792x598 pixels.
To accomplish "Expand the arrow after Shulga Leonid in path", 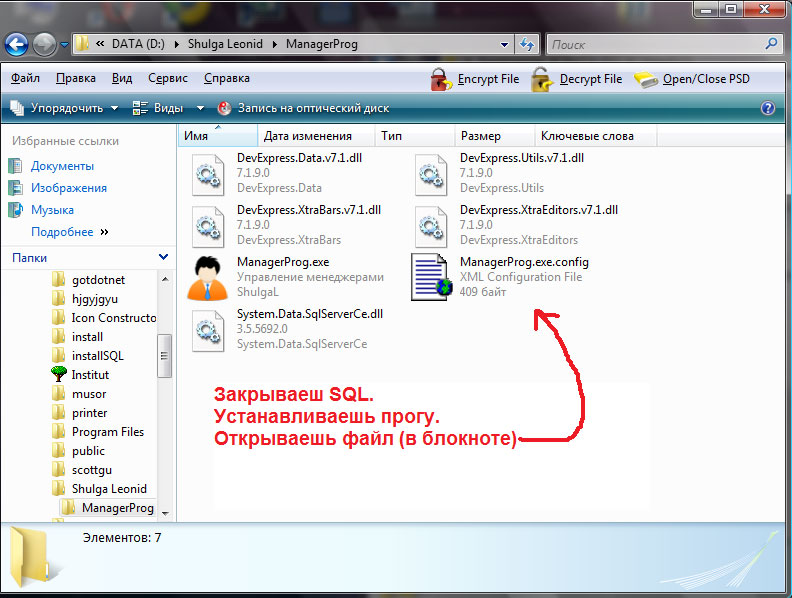I will (x=275, y=44).
